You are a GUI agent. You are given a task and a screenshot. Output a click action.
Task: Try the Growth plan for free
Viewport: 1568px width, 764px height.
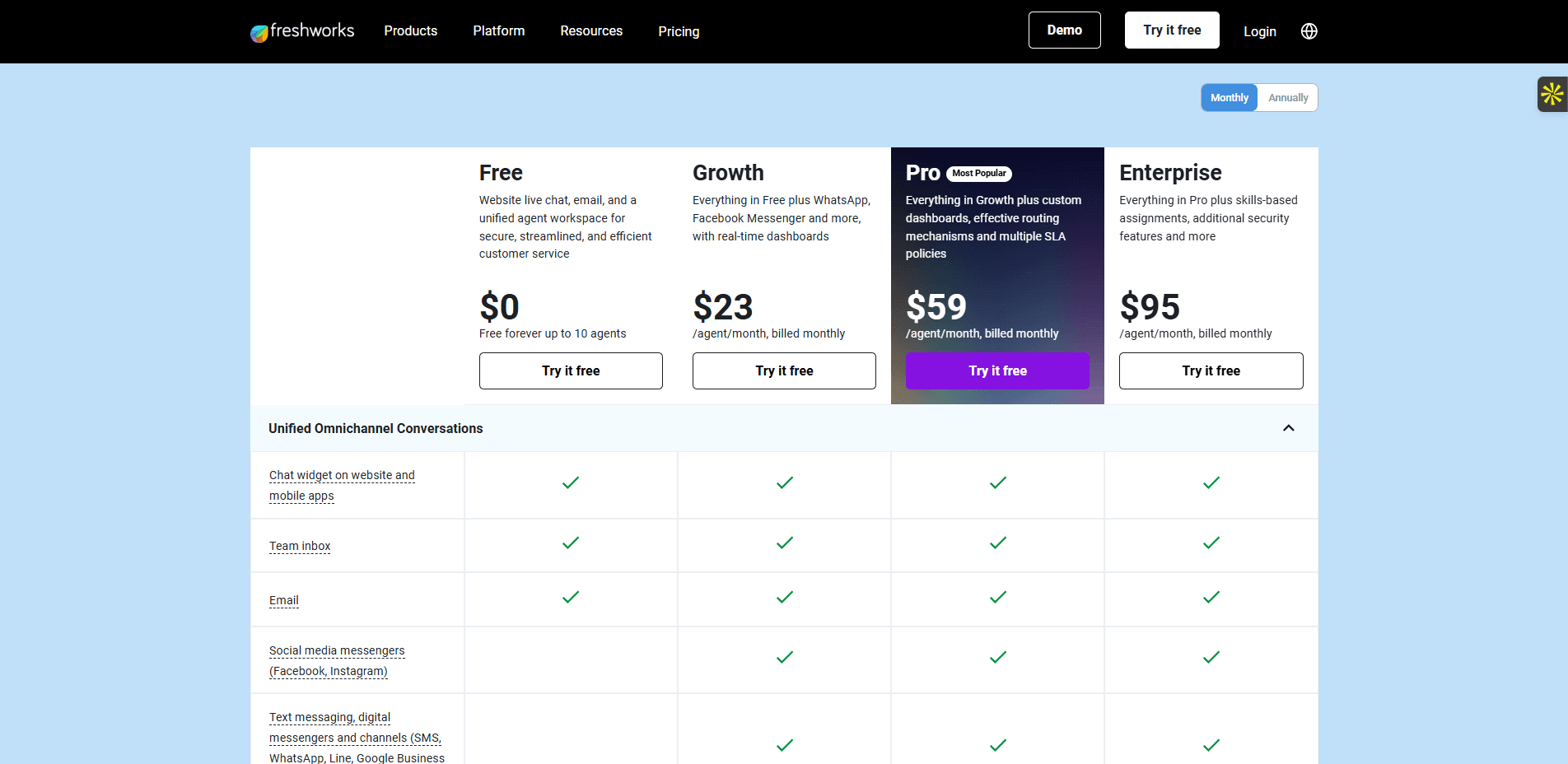click(x=783, y=370)
